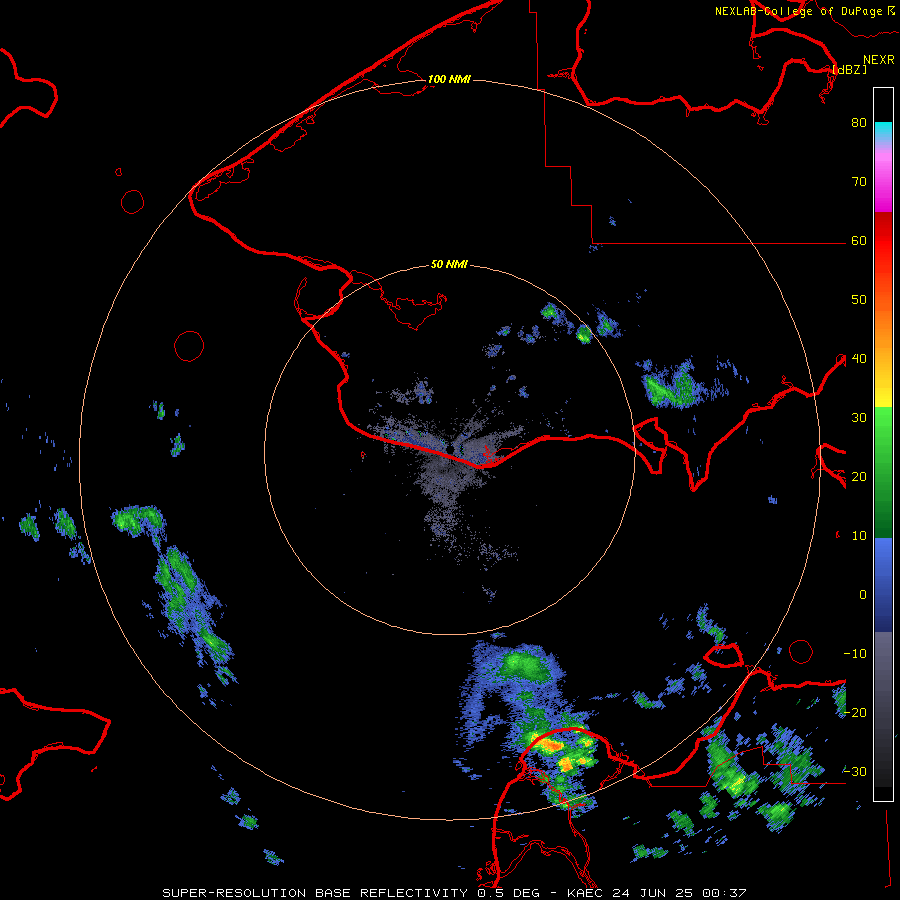900x900 pixels.
Task: Click the 0 value on dBZ scale
Action: (862, 595)
